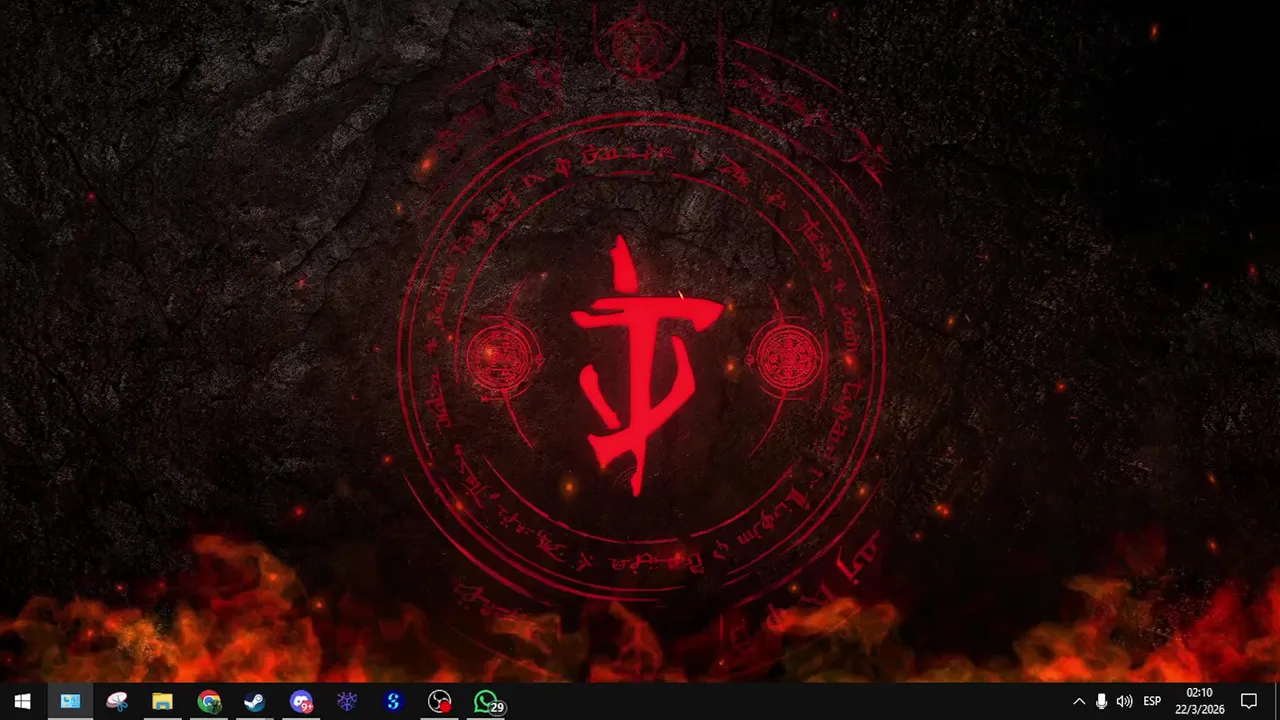Change the ESP input language
The width and height of the screenshot is (1280, 720).
pyautogui.click(x=1152, y=702)
